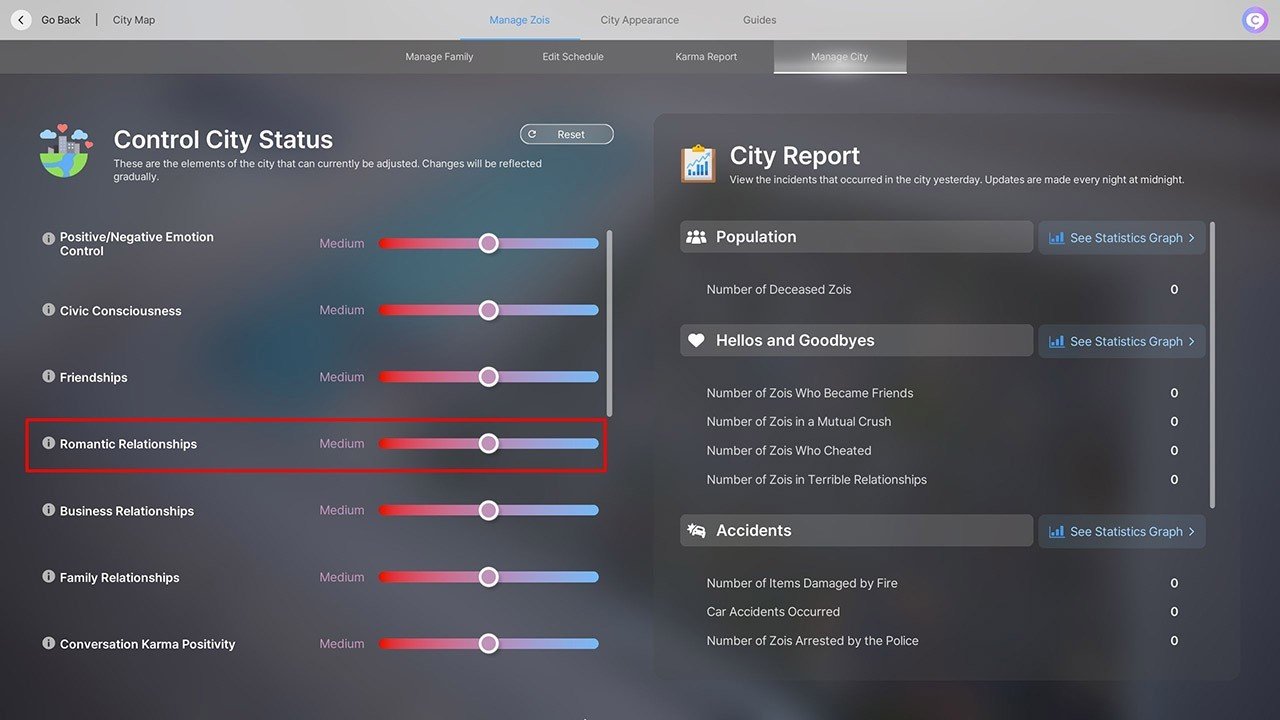Open the profile icon in top-right corner
This screenshot has width=1280, height=720.
coord(1254,20)
